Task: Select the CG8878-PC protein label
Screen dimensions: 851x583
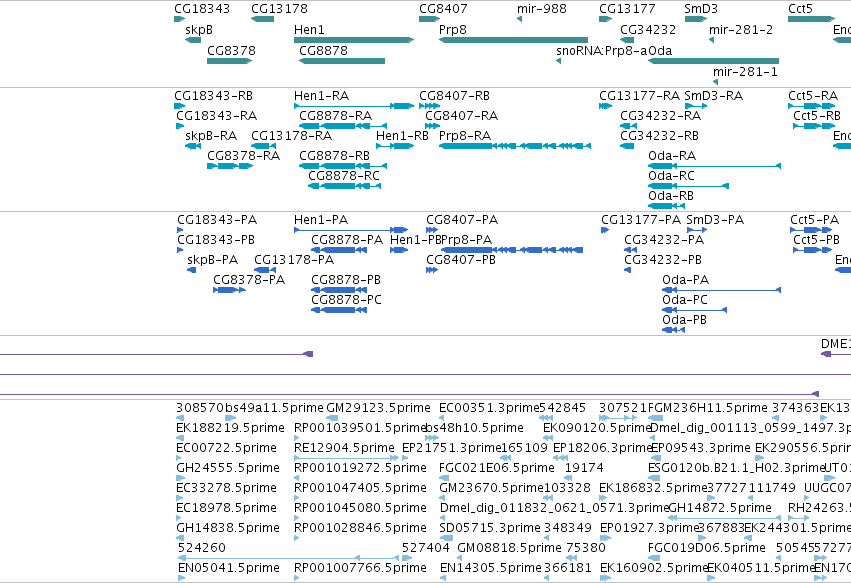Action: (346, 300)
